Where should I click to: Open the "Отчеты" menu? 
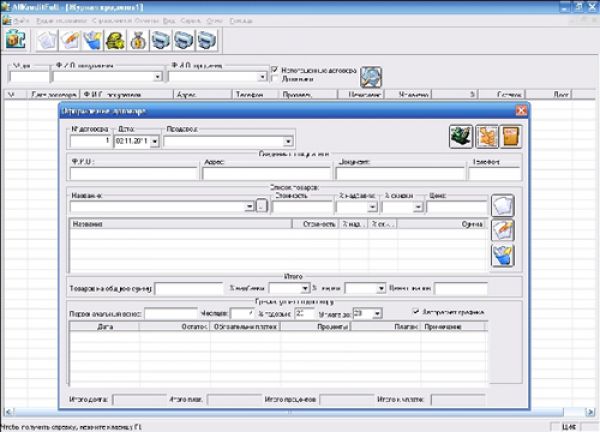coord(146,20)
